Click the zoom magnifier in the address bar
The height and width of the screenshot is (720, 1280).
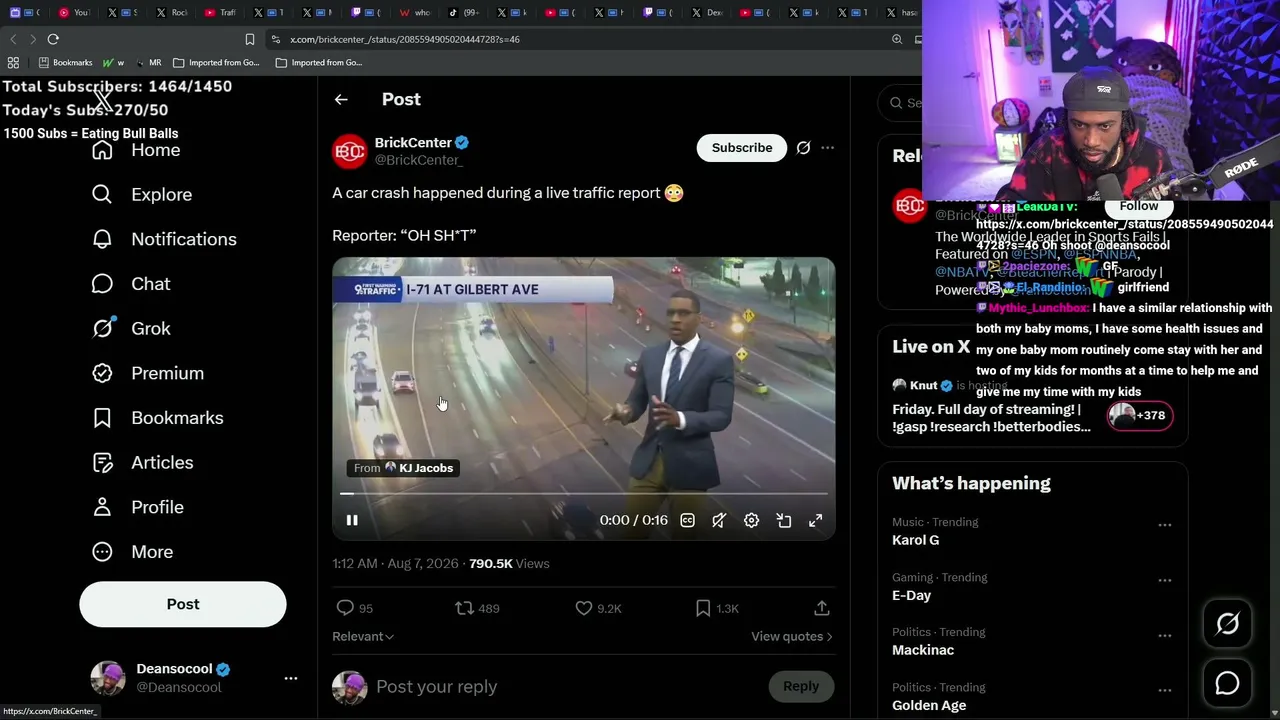coord(897,39)
